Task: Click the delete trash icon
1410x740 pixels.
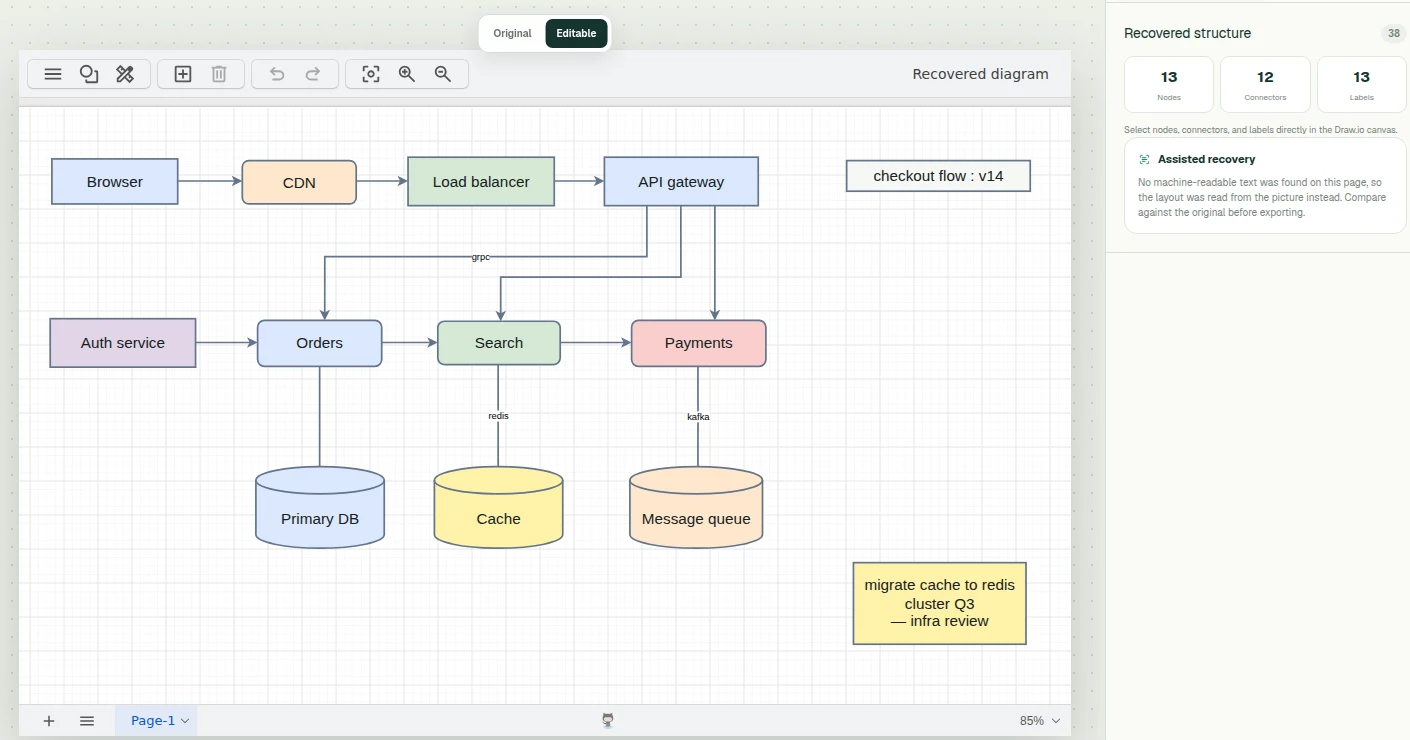Action: (219, 74)
